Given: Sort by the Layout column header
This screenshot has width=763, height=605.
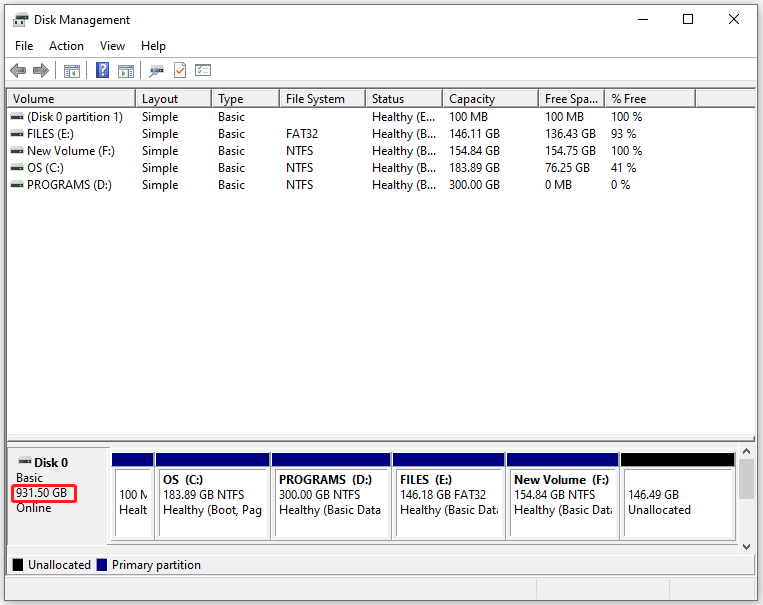Looking at the screenshot, I should point(174,99).
